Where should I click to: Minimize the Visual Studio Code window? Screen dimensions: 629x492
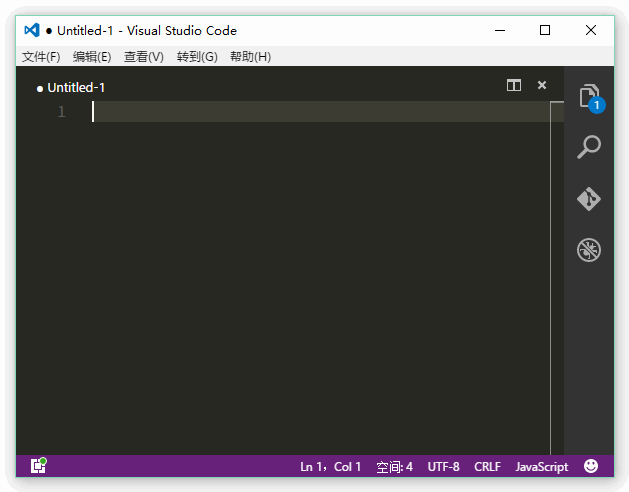500,30
